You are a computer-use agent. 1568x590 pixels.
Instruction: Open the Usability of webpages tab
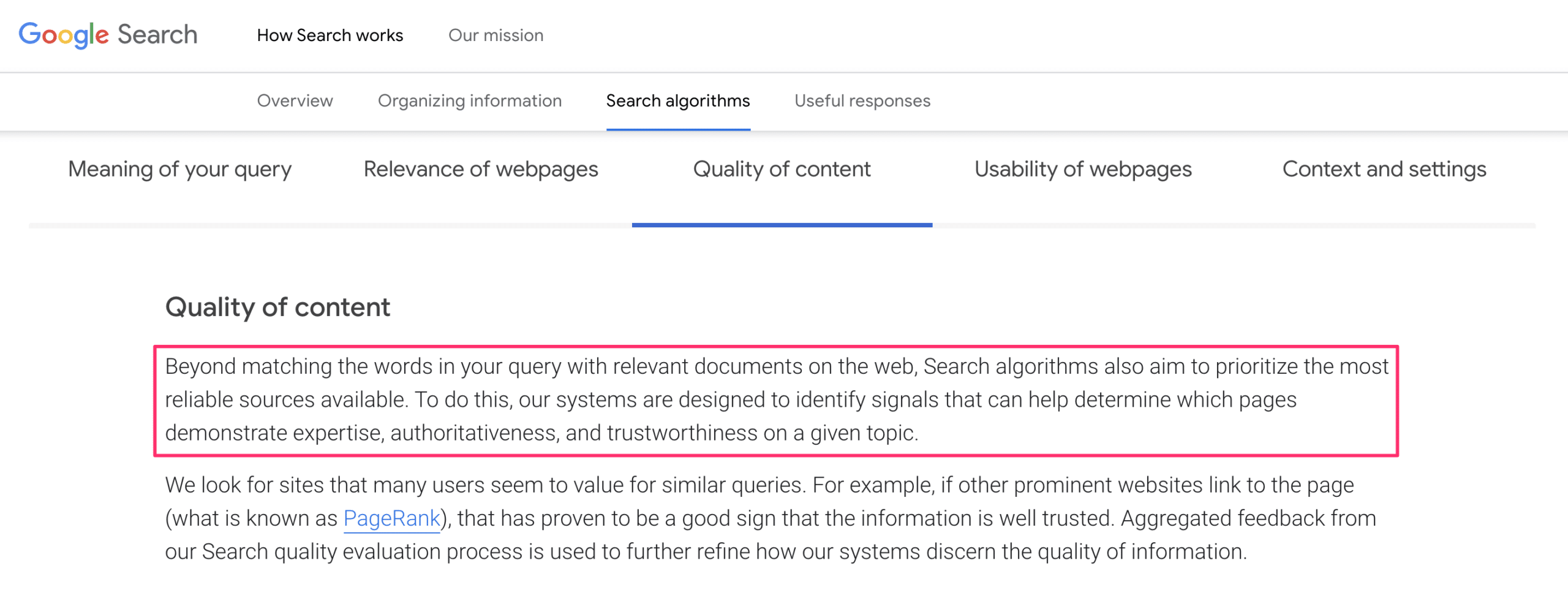1083,169
